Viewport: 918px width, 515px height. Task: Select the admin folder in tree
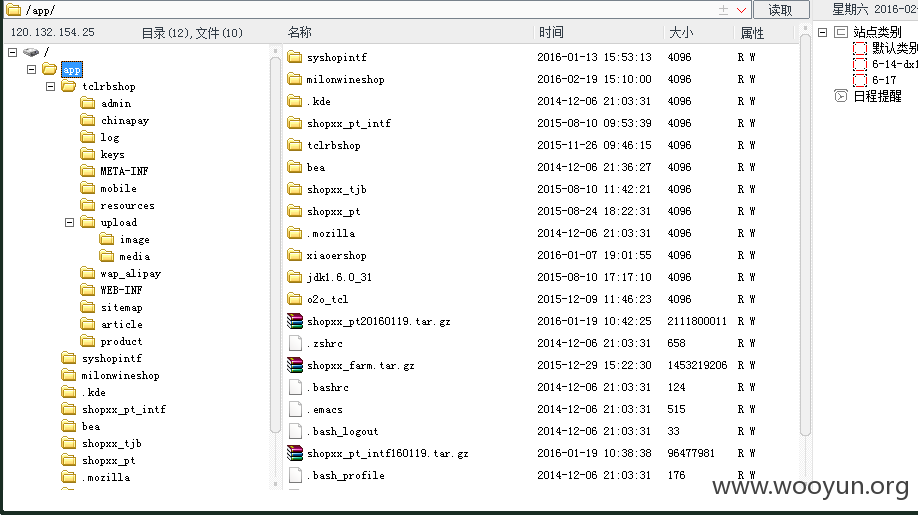pos(116,104)
